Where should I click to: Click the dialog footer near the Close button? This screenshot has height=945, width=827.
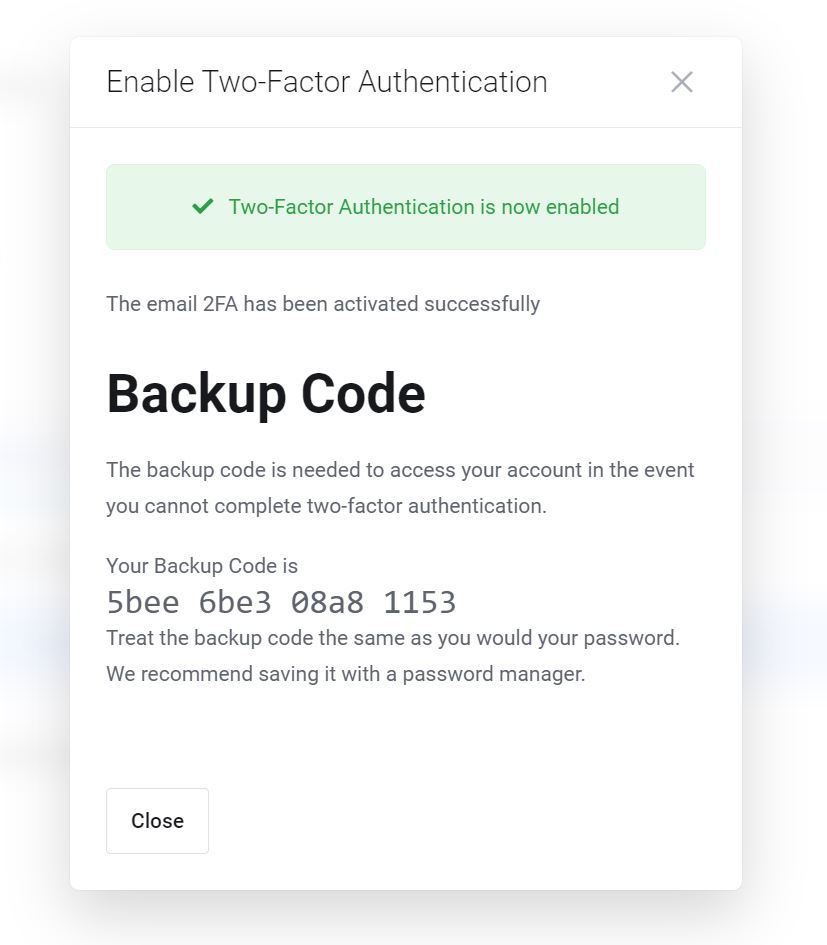click(450, 820)
